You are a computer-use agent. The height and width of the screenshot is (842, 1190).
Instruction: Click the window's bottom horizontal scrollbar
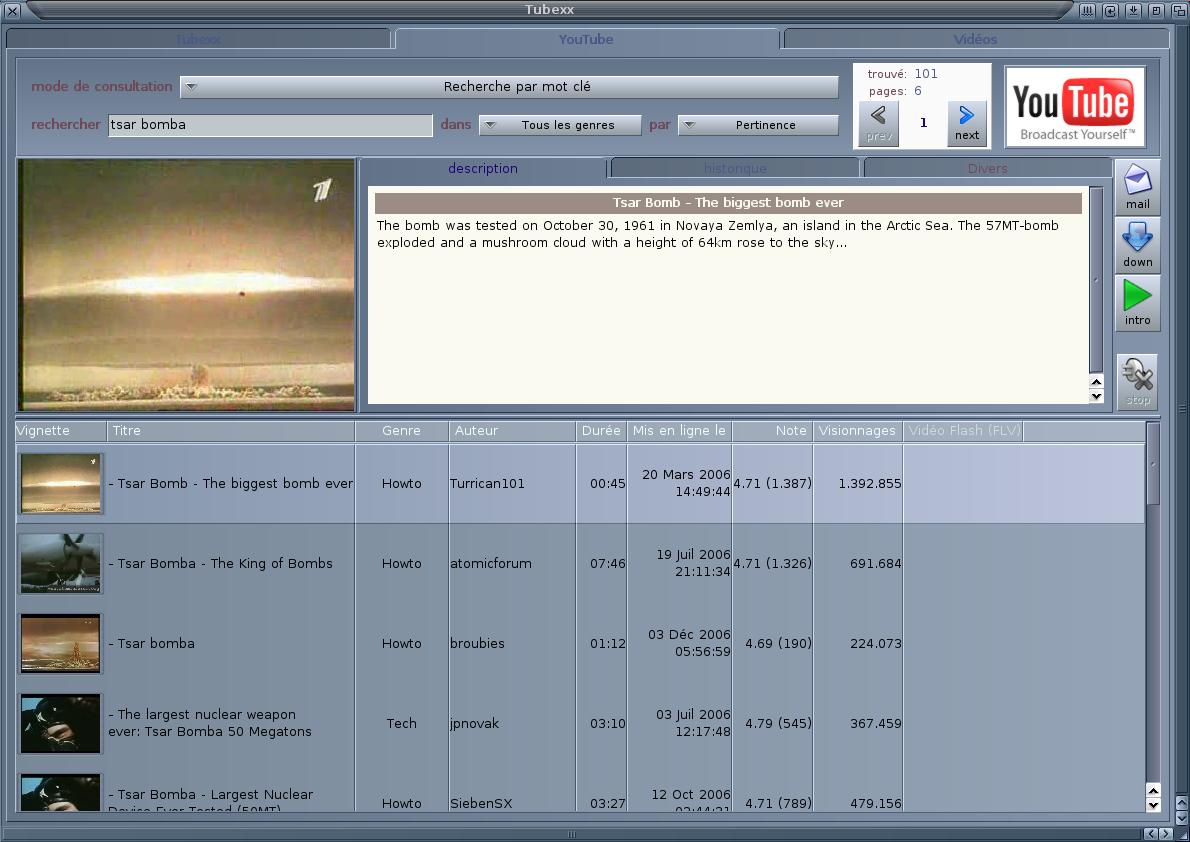pyautogui.click(x=572, y=834)
